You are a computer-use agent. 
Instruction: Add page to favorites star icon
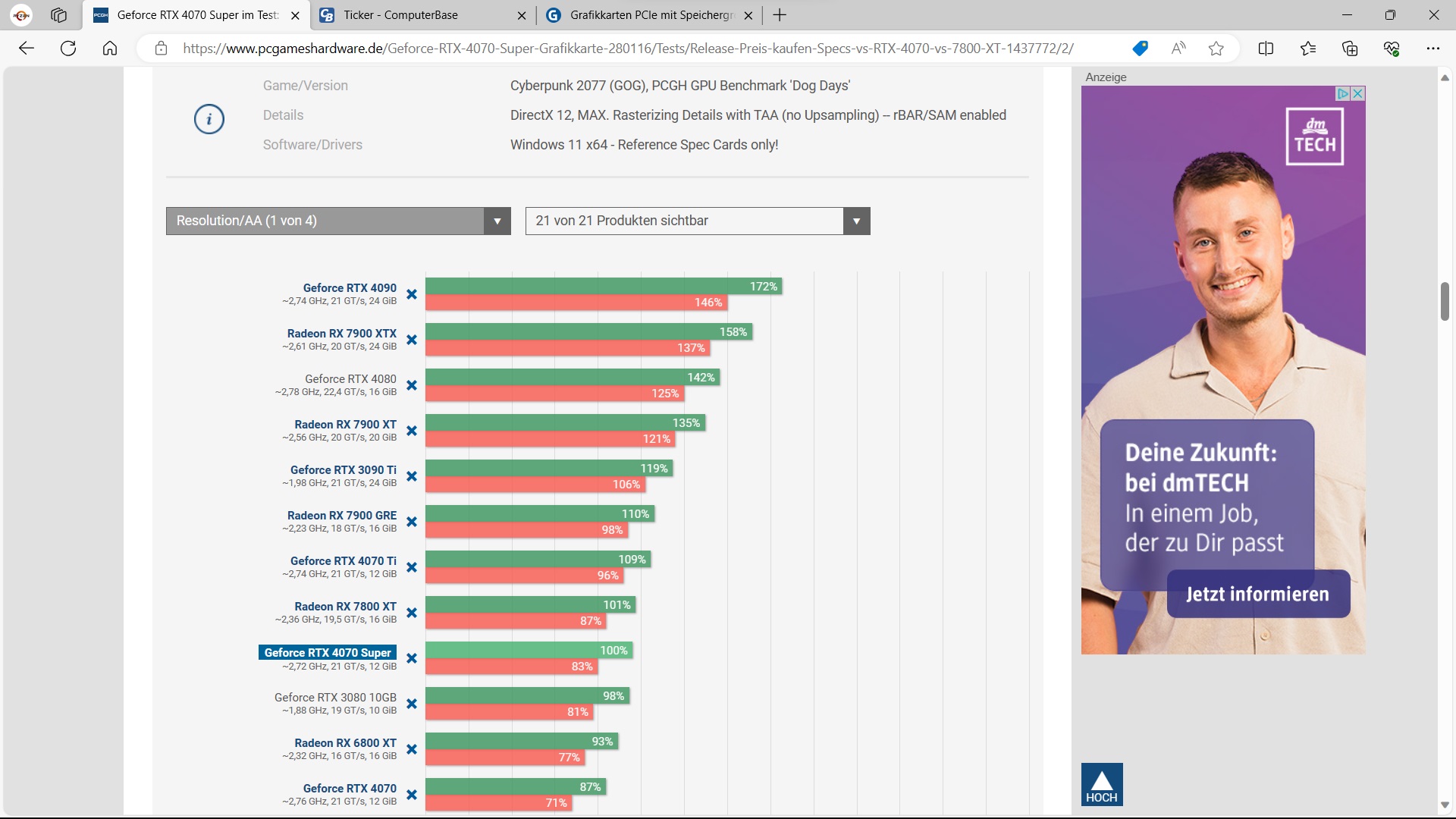click(x=1216, y=49)
